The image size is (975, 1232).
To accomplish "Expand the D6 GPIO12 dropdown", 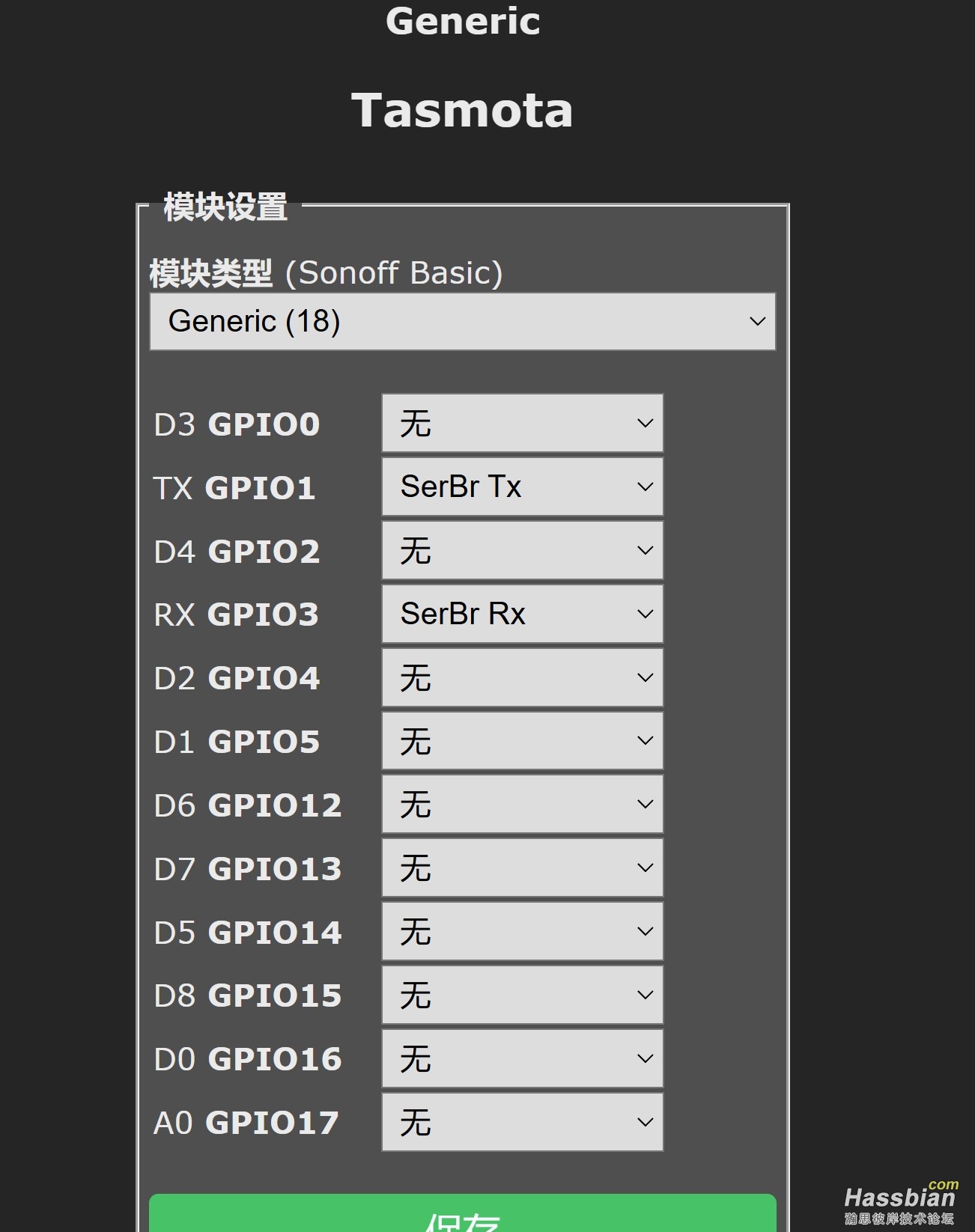I will 522,805.
